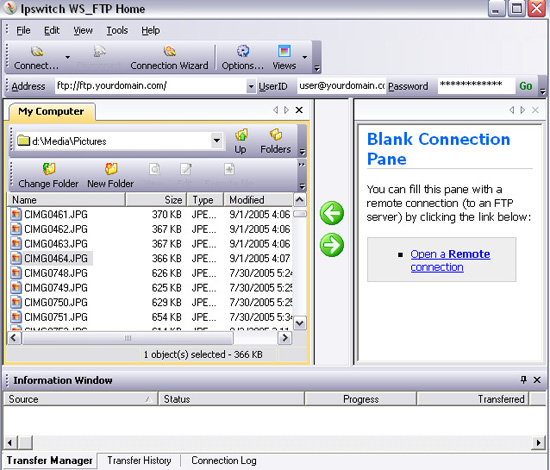Open the View menu

click(x=83, y=31)
